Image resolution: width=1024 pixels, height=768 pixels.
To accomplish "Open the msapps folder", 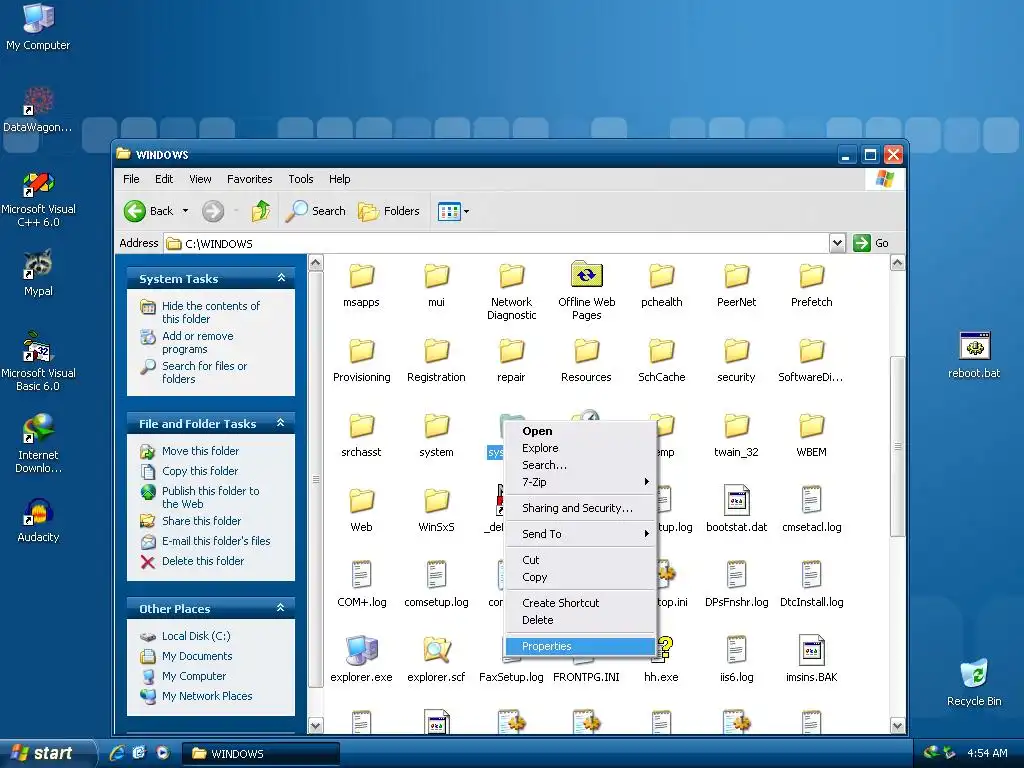I will (x=361, y=284).
